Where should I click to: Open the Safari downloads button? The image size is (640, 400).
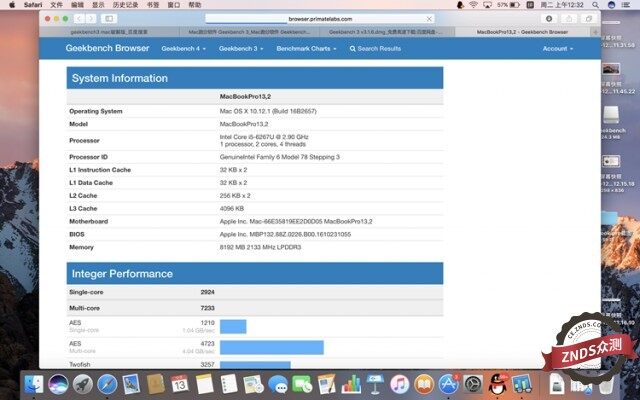pos(549,18)
